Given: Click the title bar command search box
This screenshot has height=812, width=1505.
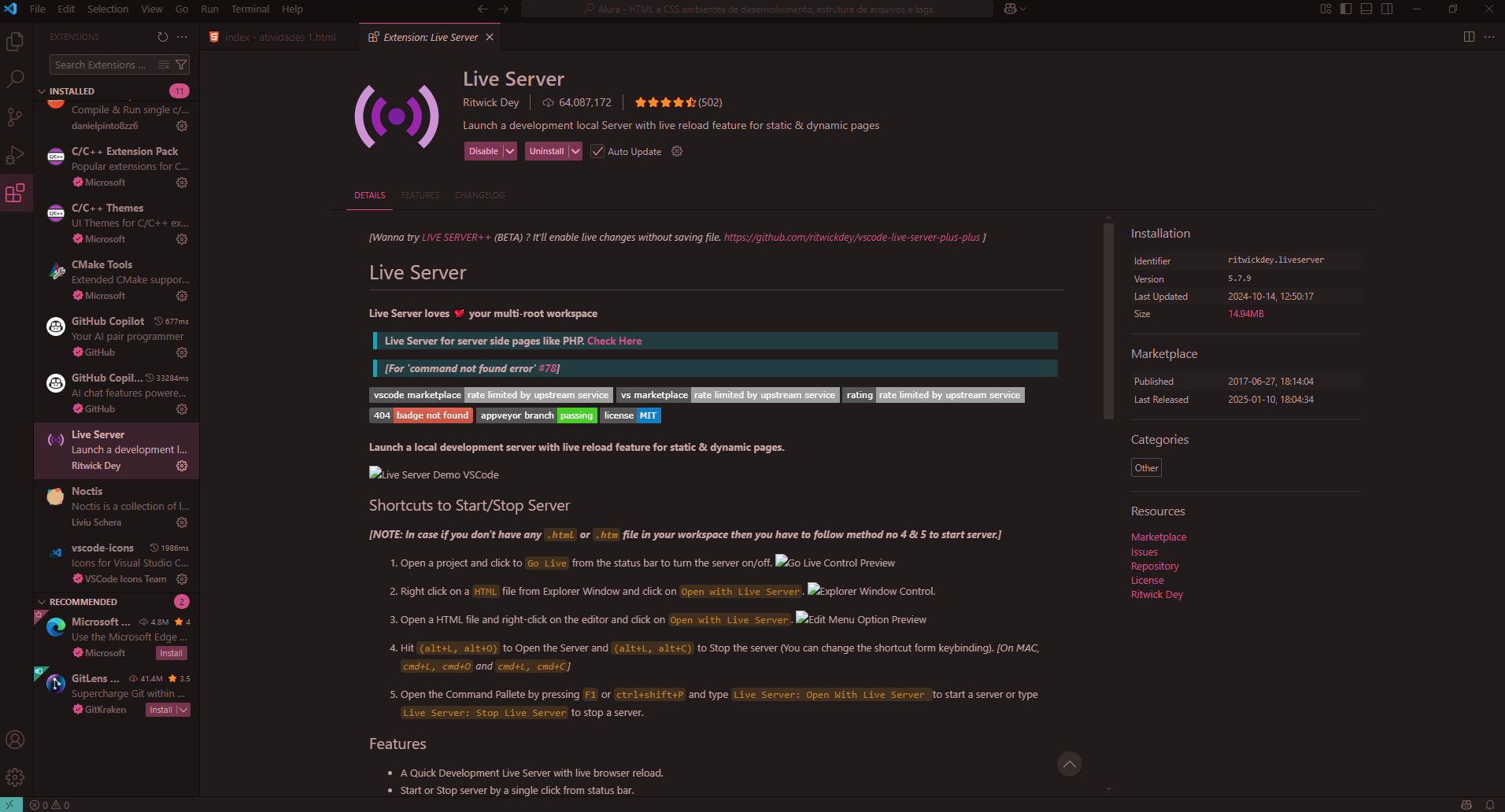Looking at the screenshot, I should point(757,9).
